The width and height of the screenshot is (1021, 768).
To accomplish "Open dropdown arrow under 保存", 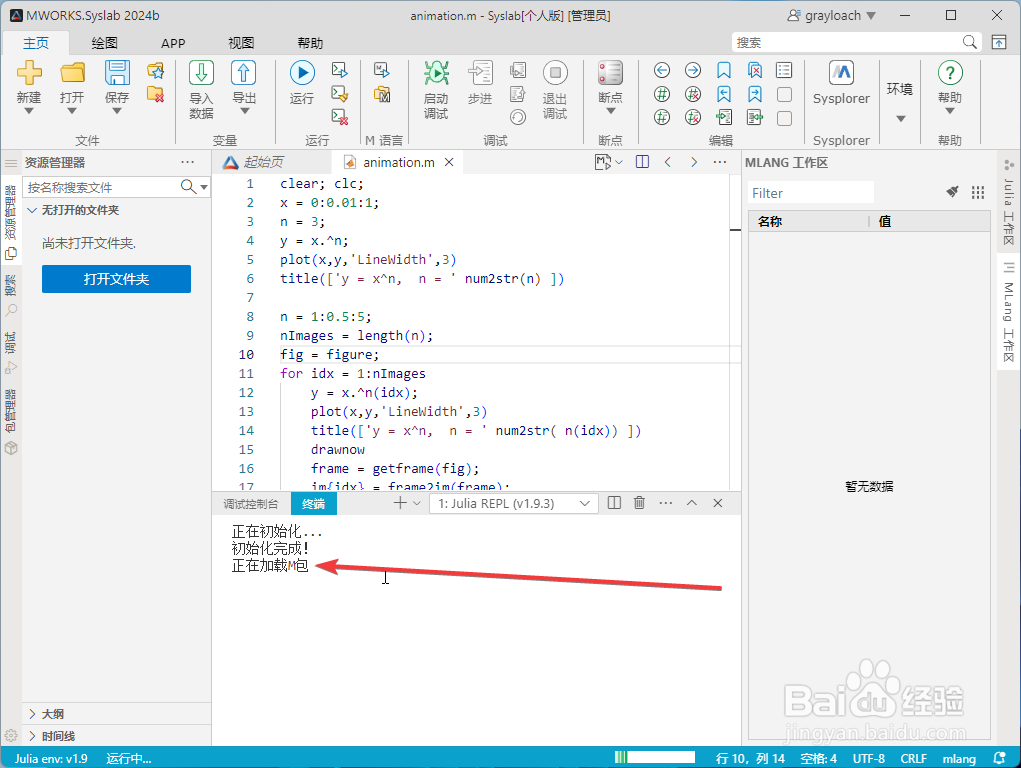I will pyautogui.click(x=117, y=111).
